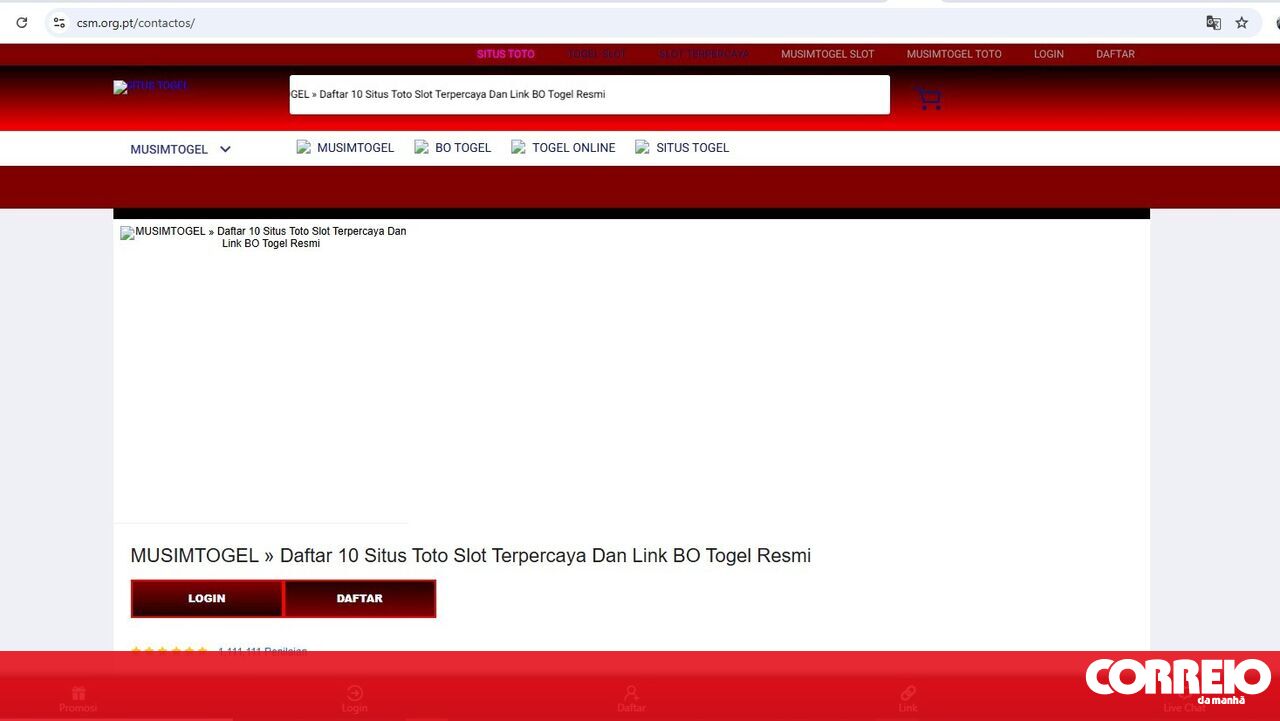Screen dimensions: 1280x721
Task: Go to MUSIMTOGEL TOTO in top menu
Action: pos(953,54)
